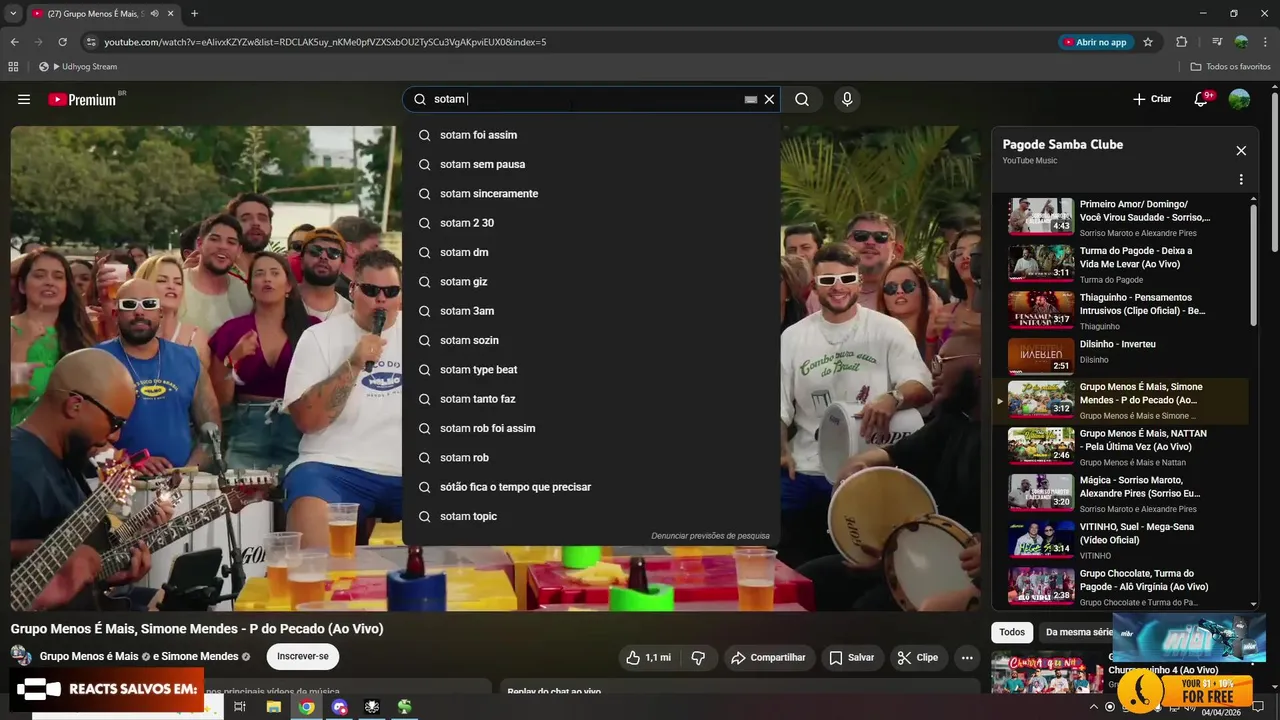1280x720 pixels.
Task: Bookmark page with star icon
Action: (1148, 42)
